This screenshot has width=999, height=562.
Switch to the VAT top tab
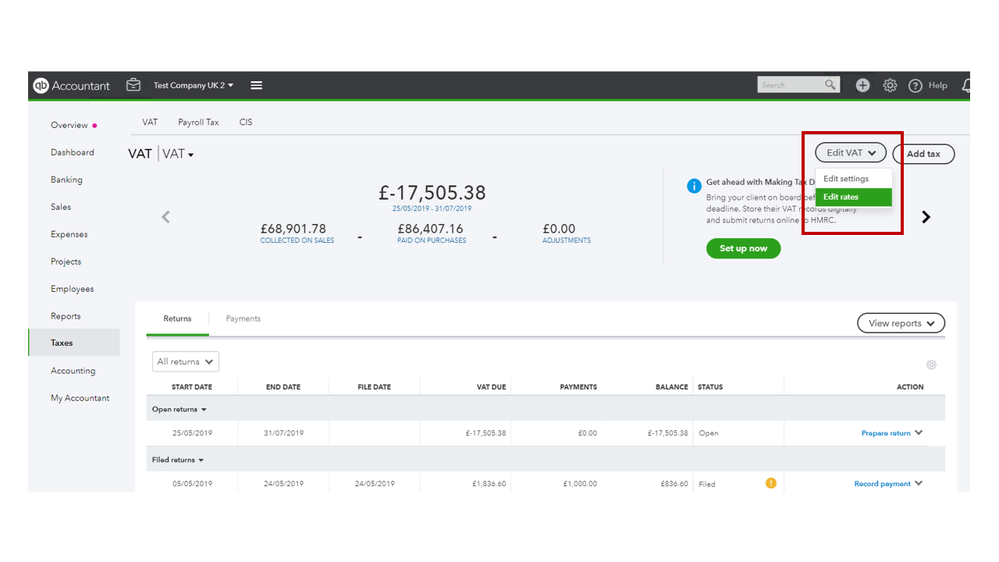tap(150, 122)
